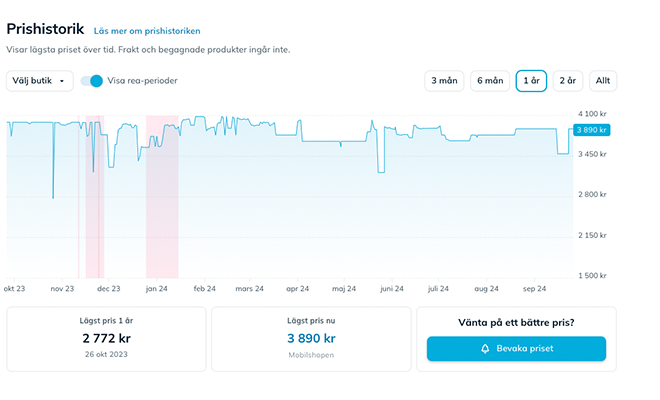Open the 'Välj butik' store dropdown
This screenshot has width=660, height=400.
tap(40, 80)
